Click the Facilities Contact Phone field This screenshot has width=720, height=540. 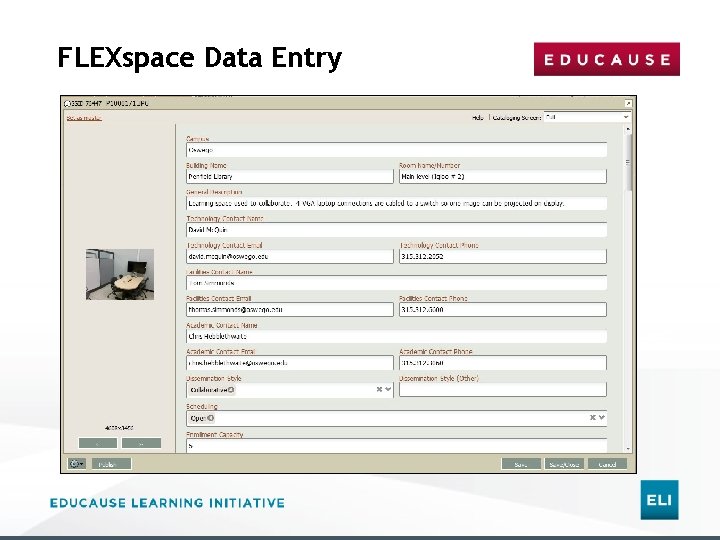503,309
